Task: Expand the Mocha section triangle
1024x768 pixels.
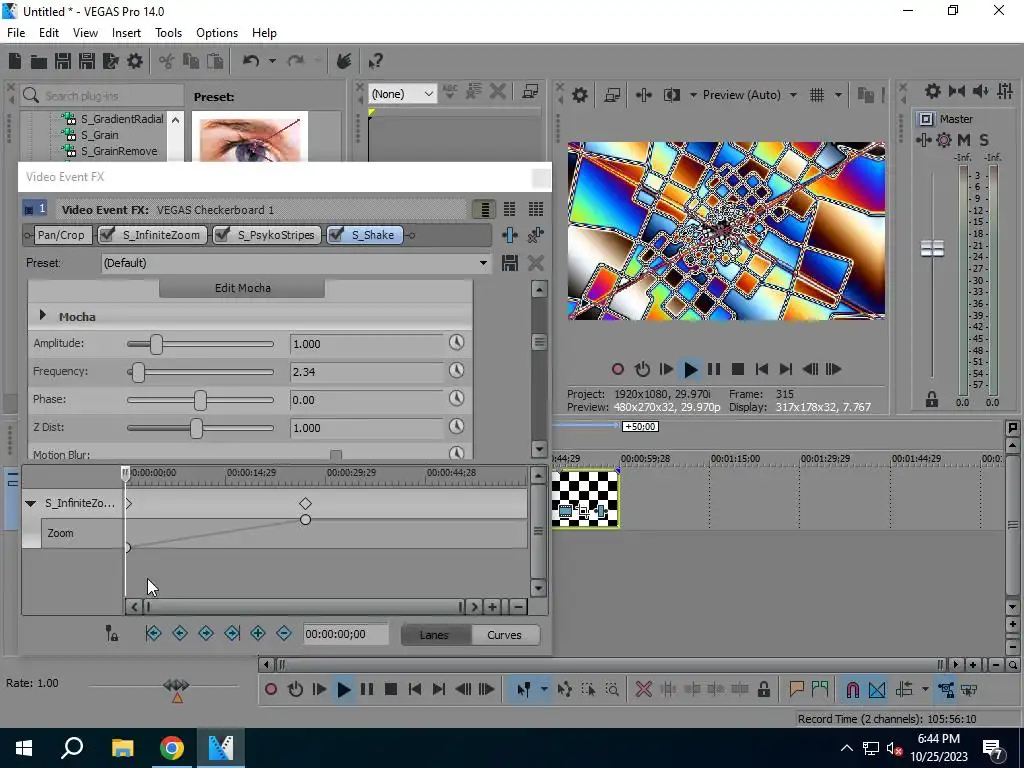Action: pos(42,315)
